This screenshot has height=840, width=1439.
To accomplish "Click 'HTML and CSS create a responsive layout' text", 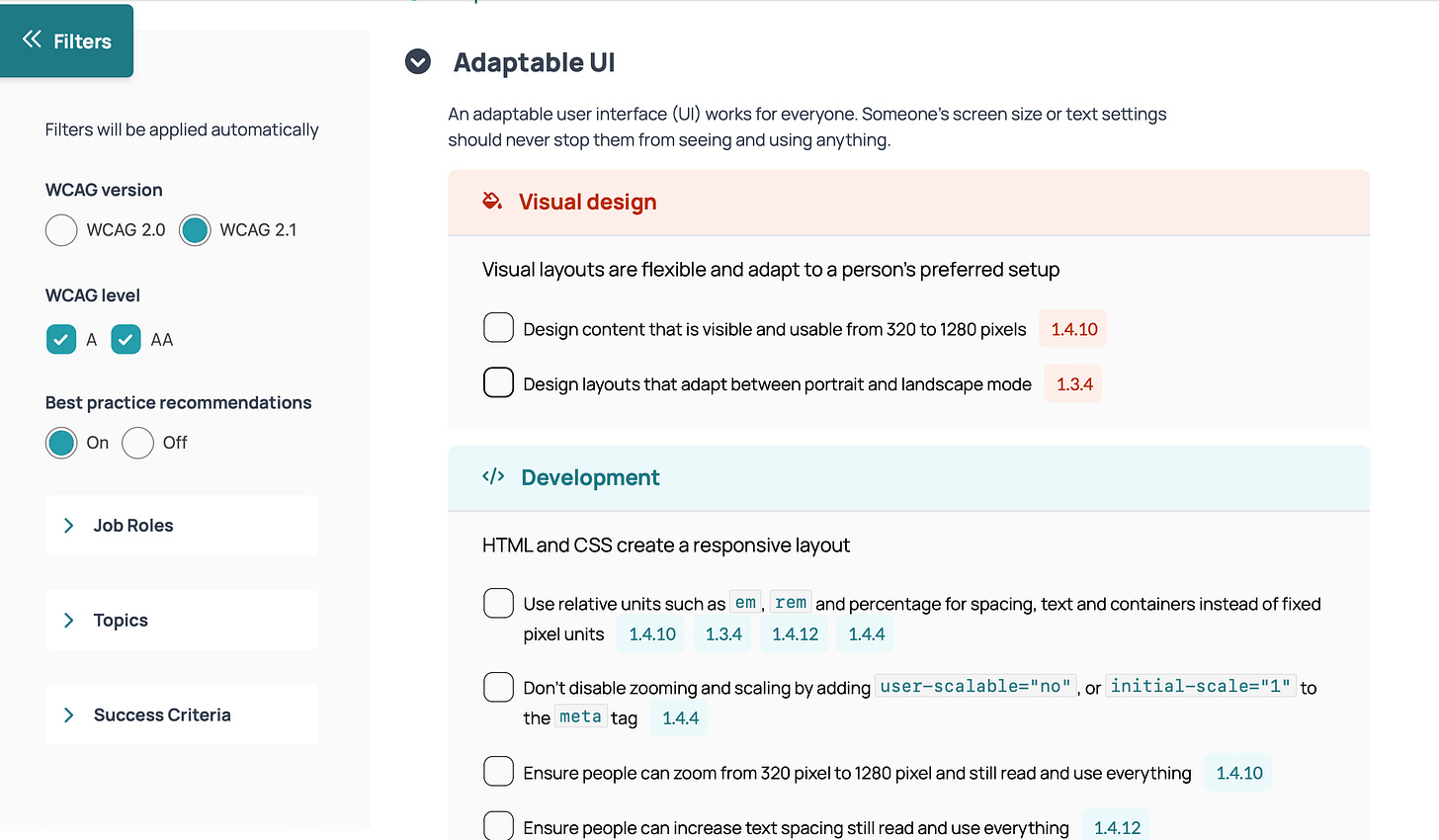I will tap(666, 546).
